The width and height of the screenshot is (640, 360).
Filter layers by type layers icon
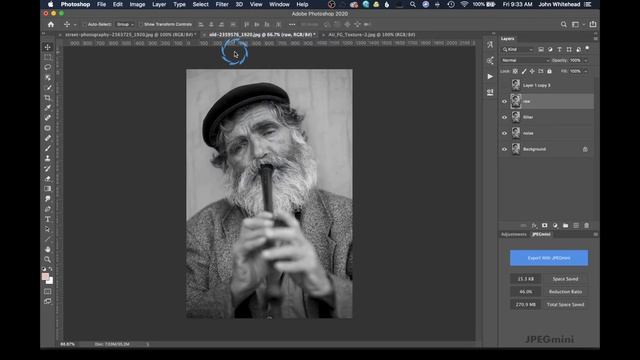(560, 49)
